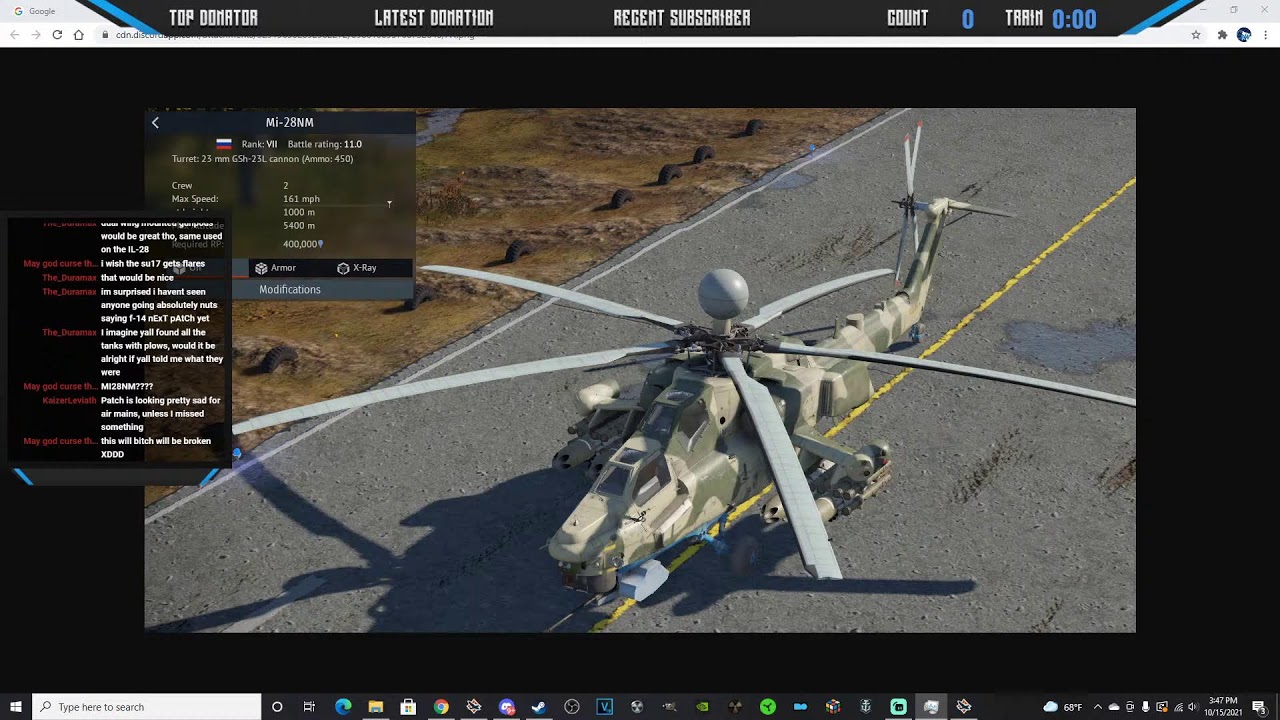Click the taskbar search box
1280x720 pixels.
(x=147, y=707)
